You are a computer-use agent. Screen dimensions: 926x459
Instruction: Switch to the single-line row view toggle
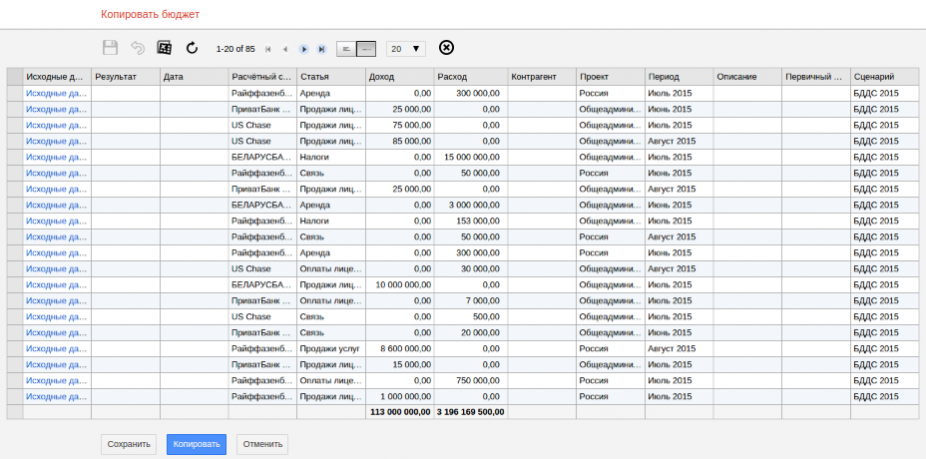point(366,48)
